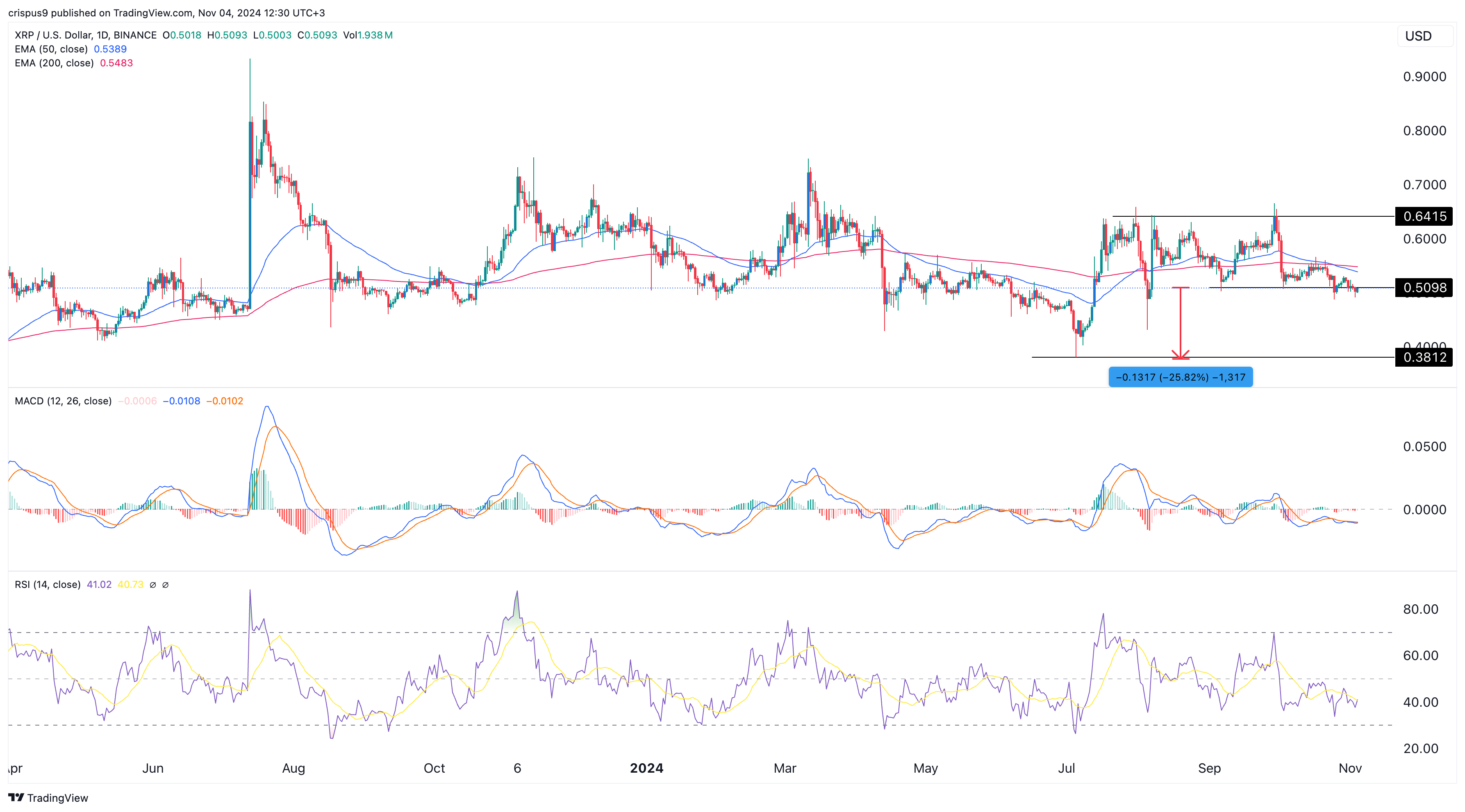Click the EMA 200 value 0.5483

pos(116,63)
